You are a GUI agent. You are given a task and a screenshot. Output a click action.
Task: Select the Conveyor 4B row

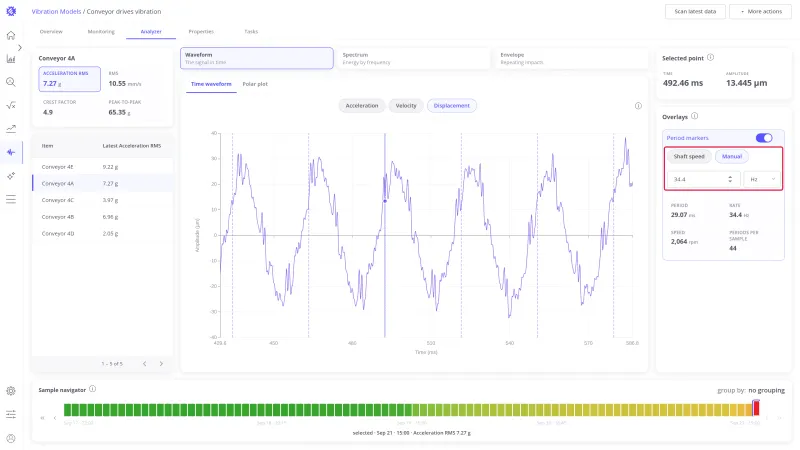tap(103, 217)
